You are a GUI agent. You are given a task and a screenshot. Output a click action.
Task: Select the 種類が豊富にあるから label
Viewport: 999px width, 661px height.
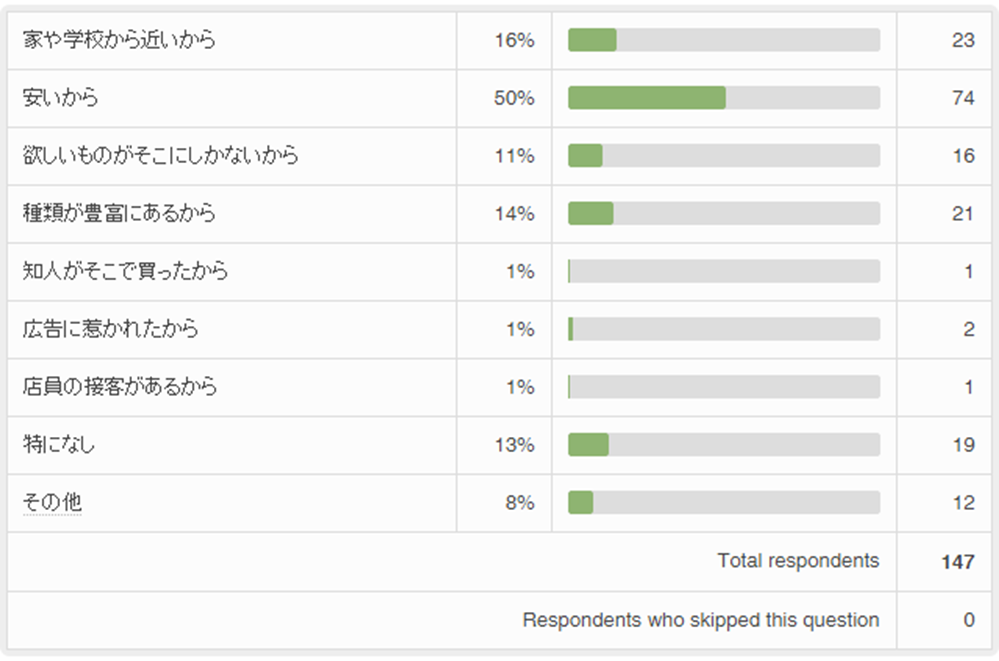(x=119, y=213)
